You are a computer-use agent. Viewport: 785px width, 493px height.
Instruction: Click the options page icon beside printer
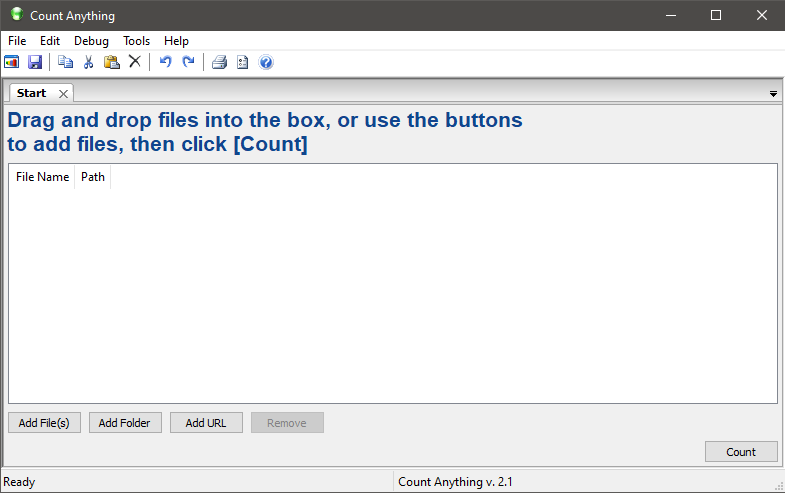[242, 62]
